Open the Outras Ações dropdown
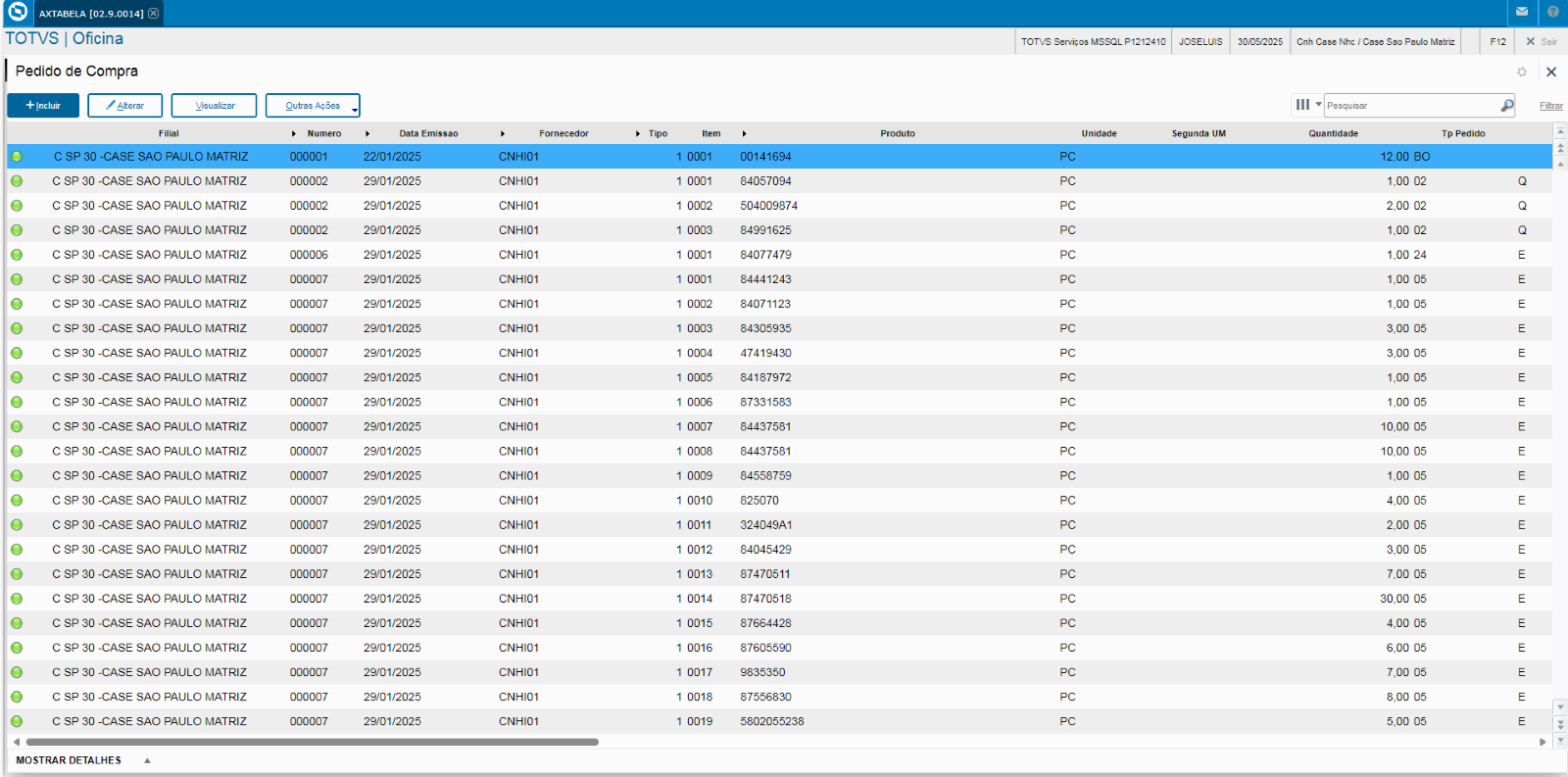Screen dimensions: 1568x777 pyautogui.click(x=313, y=105)
